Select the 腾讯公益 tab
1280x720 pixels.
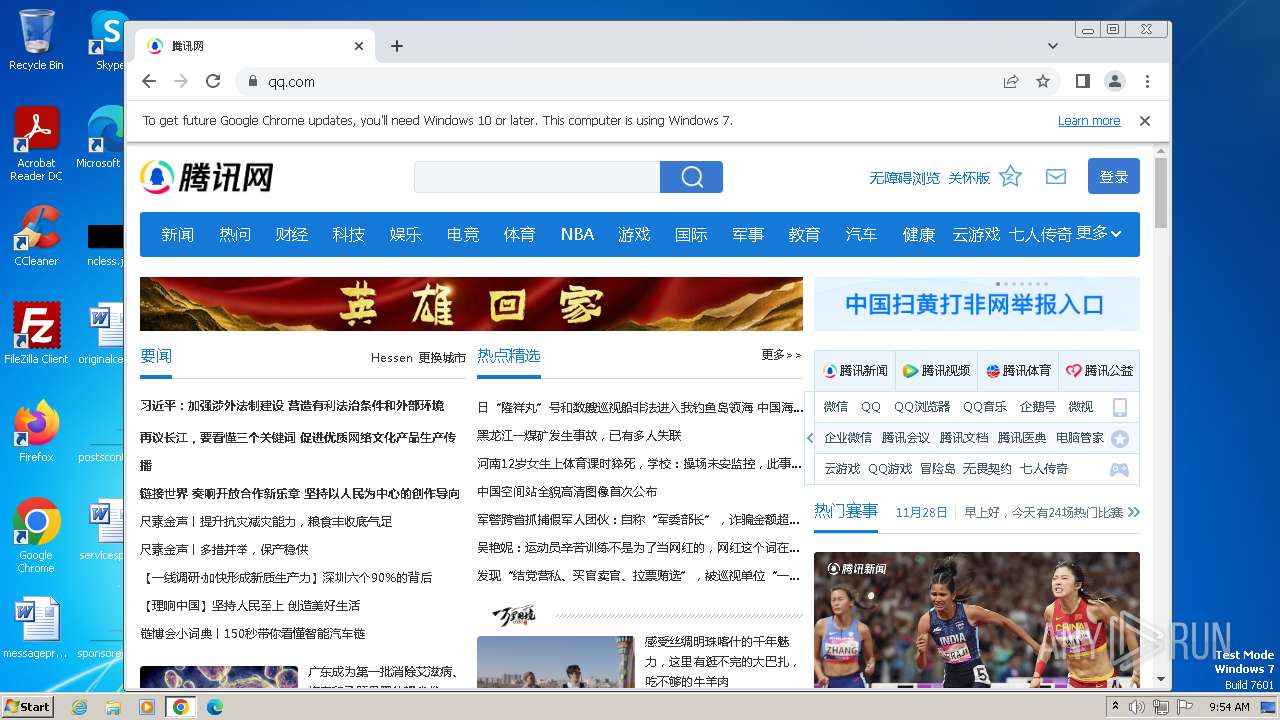coord(1099,370)
